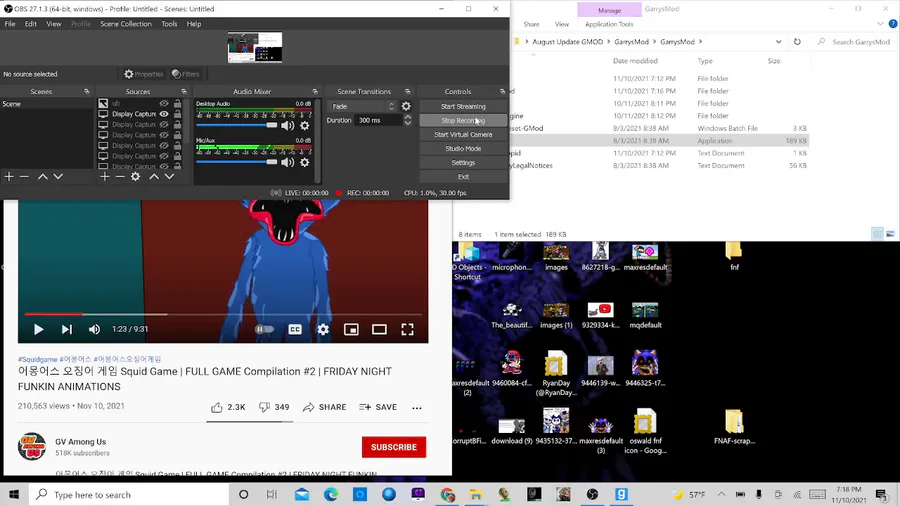Switch YouTube player to theater mode
Screen dimensions: 900x506
point(379,329)
